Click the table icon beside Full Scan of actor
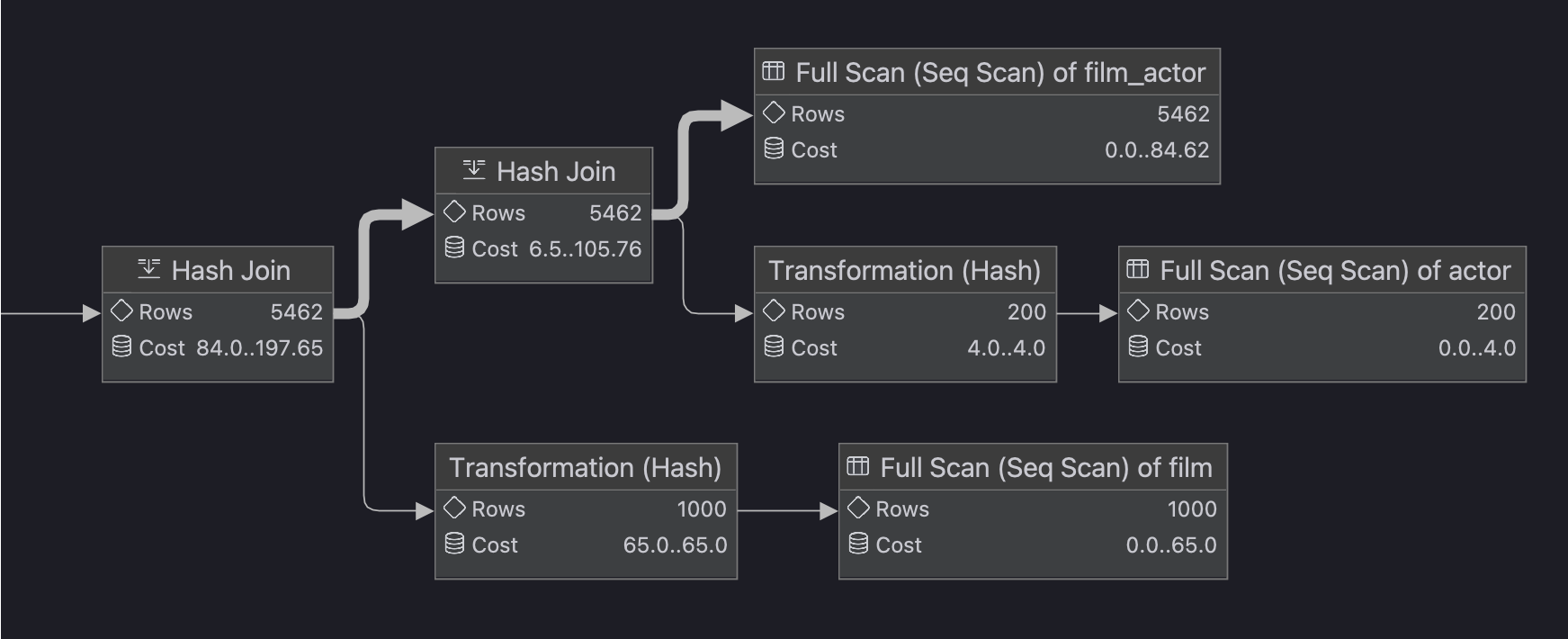The height and width of the screenshot is (639, 1568). (1137, 269)
